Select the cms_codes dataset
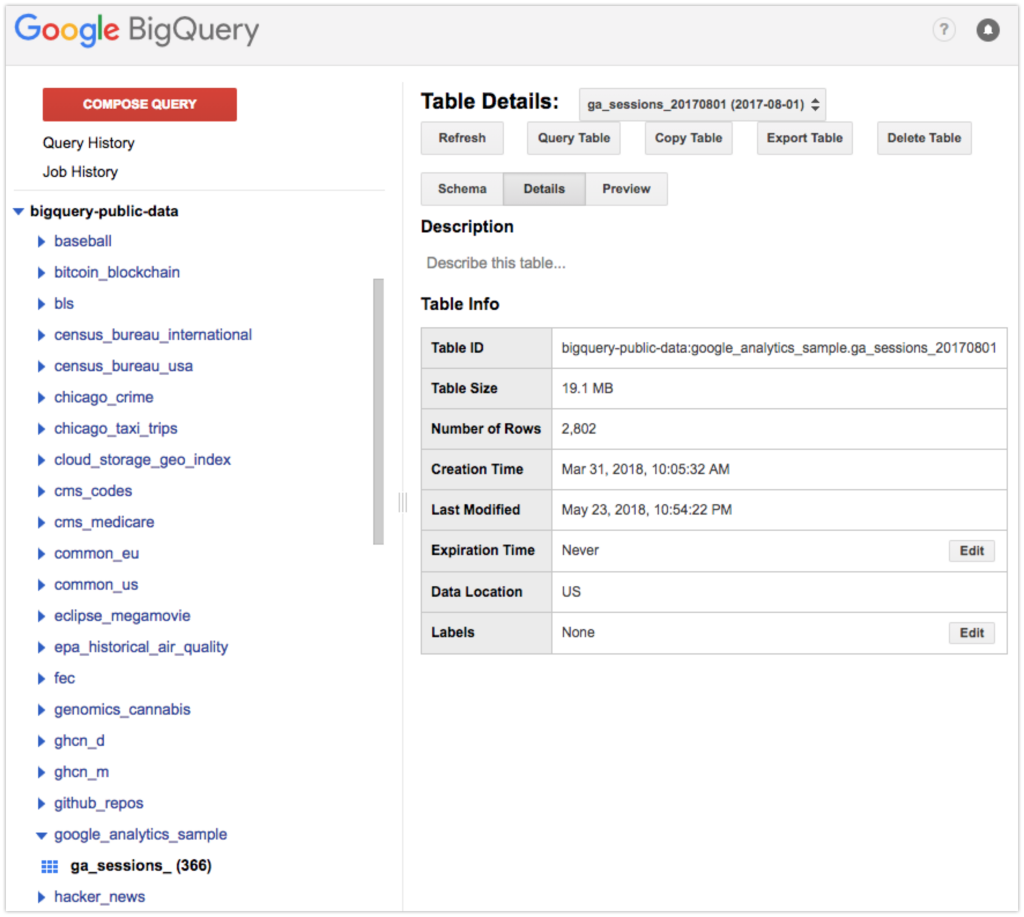The height and width of the screenshot is (917, 1024). point(93,491)
